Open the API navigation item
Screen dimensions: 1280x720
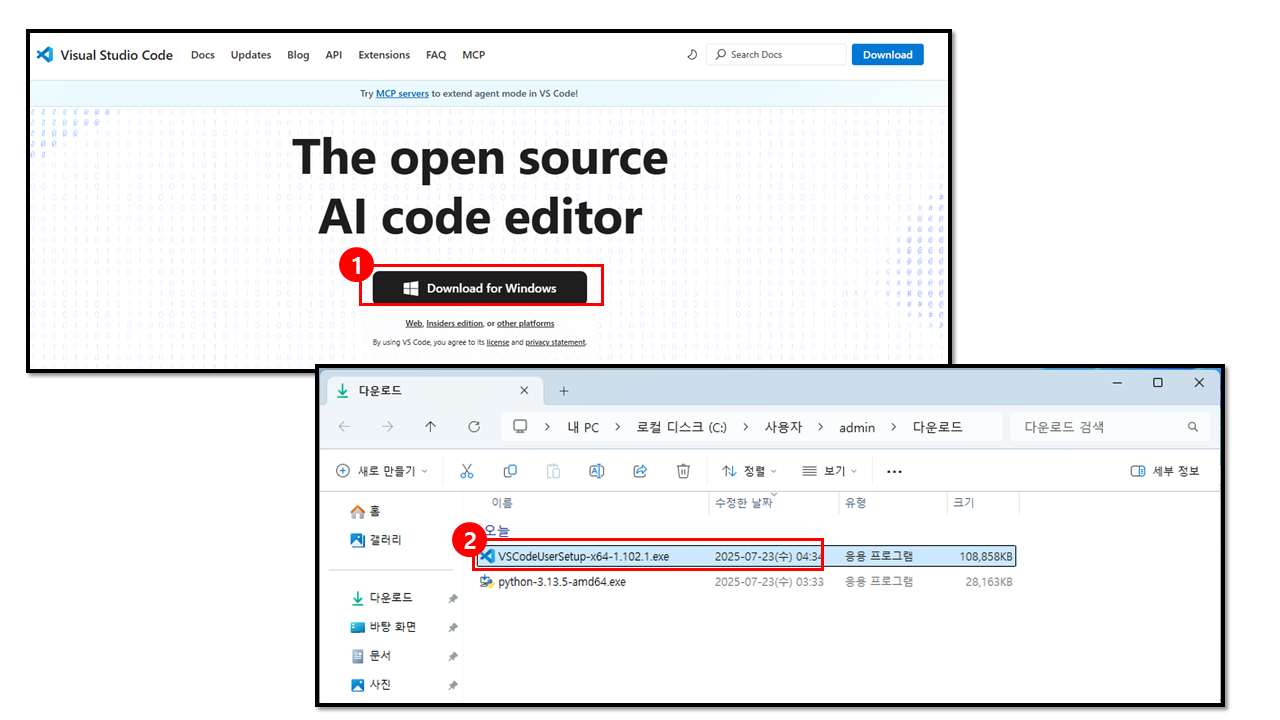coord(334,55)
